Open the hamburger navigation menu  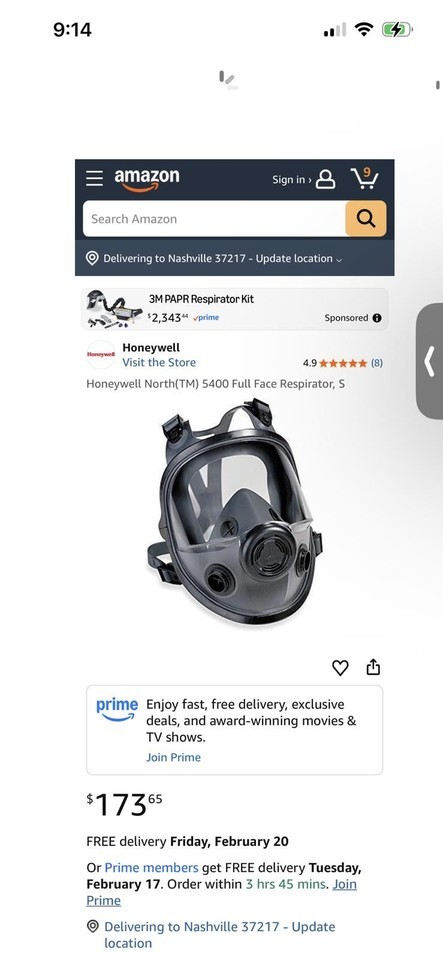94,178
